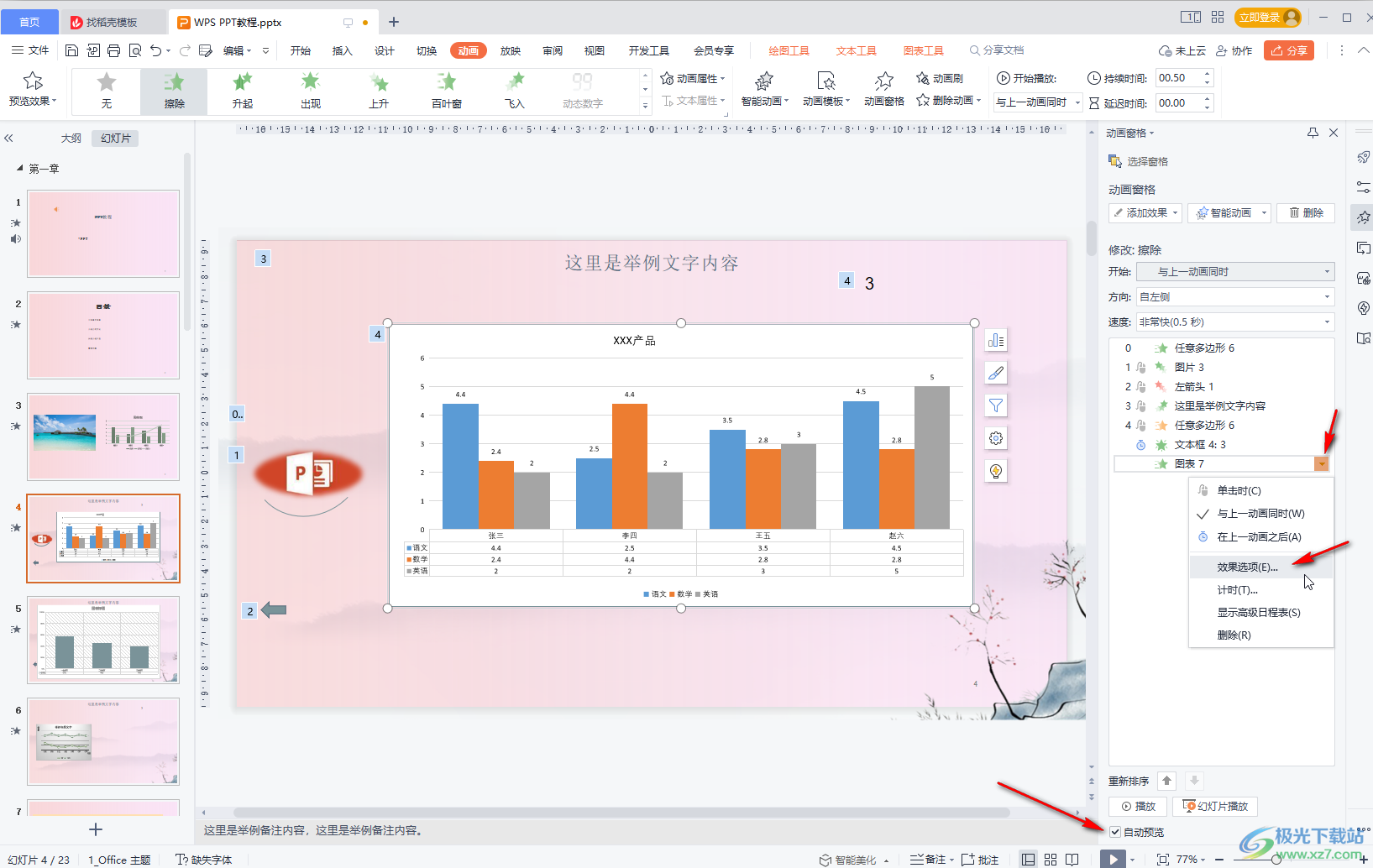
Task: Click 立即登录 login button
Action: point(1269,17)
